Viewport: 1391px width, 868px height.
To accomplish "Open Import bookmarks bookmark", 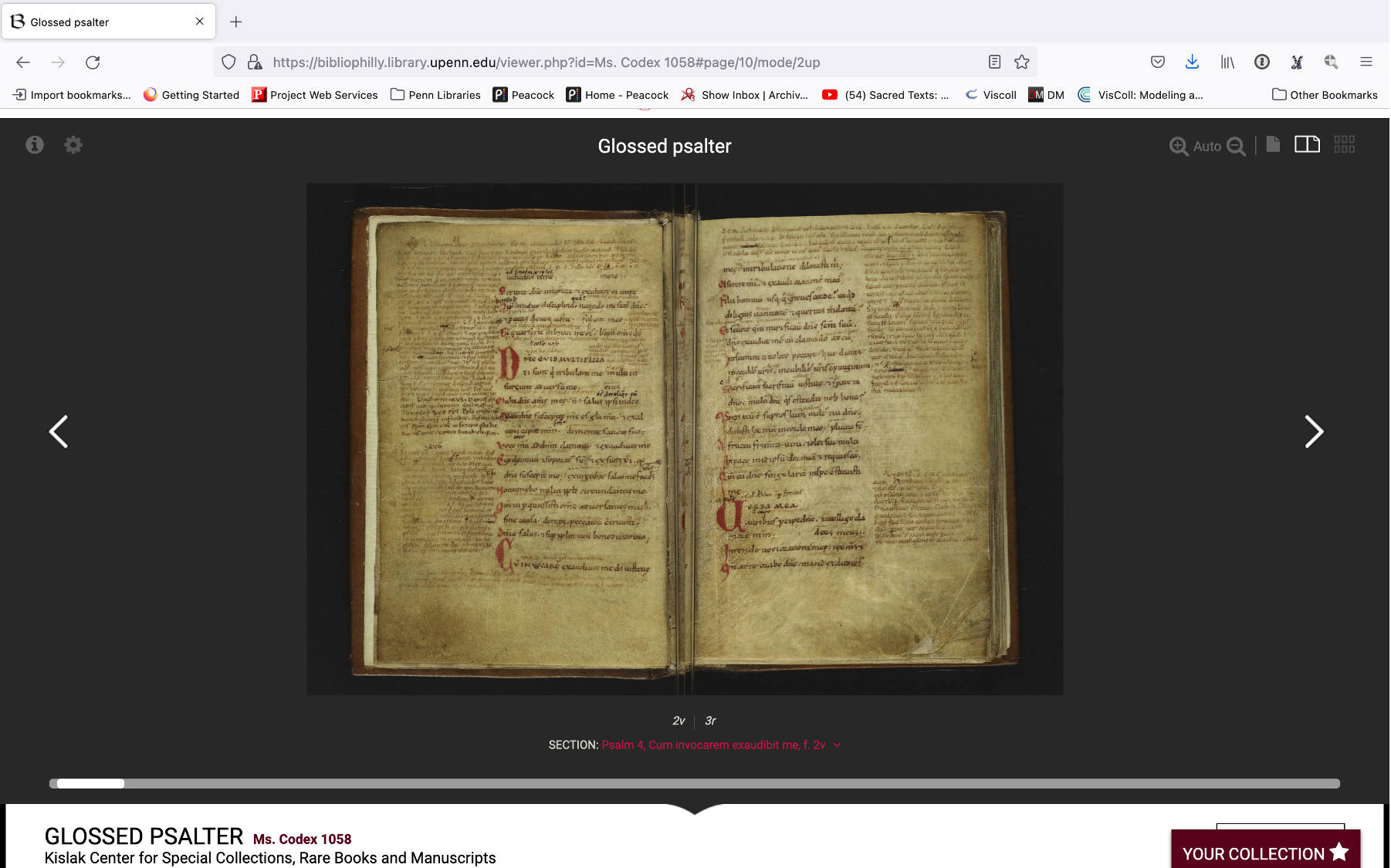I will [x=73, y=95].
